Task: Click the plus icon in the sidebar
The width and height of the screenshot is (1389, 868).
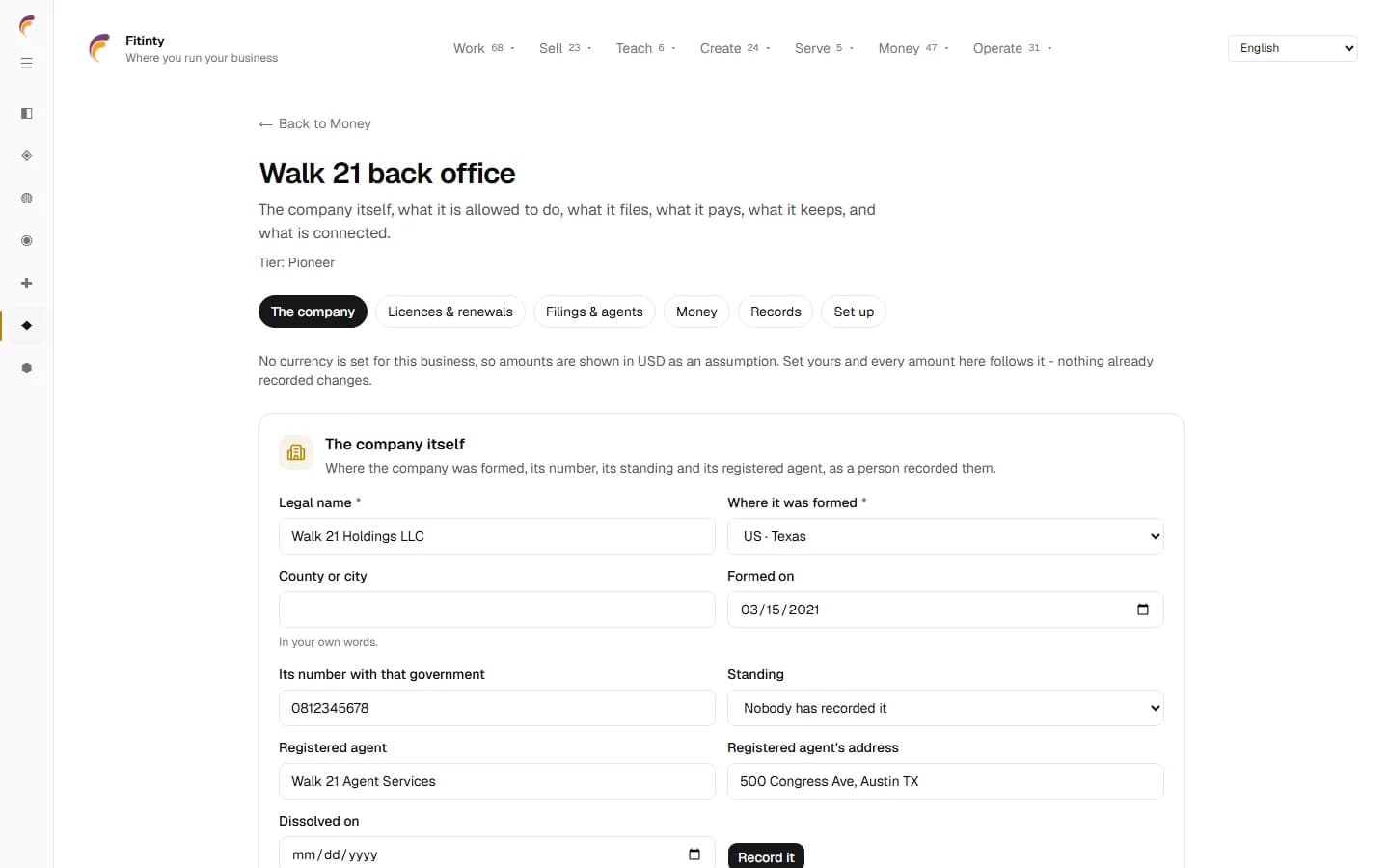Action: click(x=27, y=284)
